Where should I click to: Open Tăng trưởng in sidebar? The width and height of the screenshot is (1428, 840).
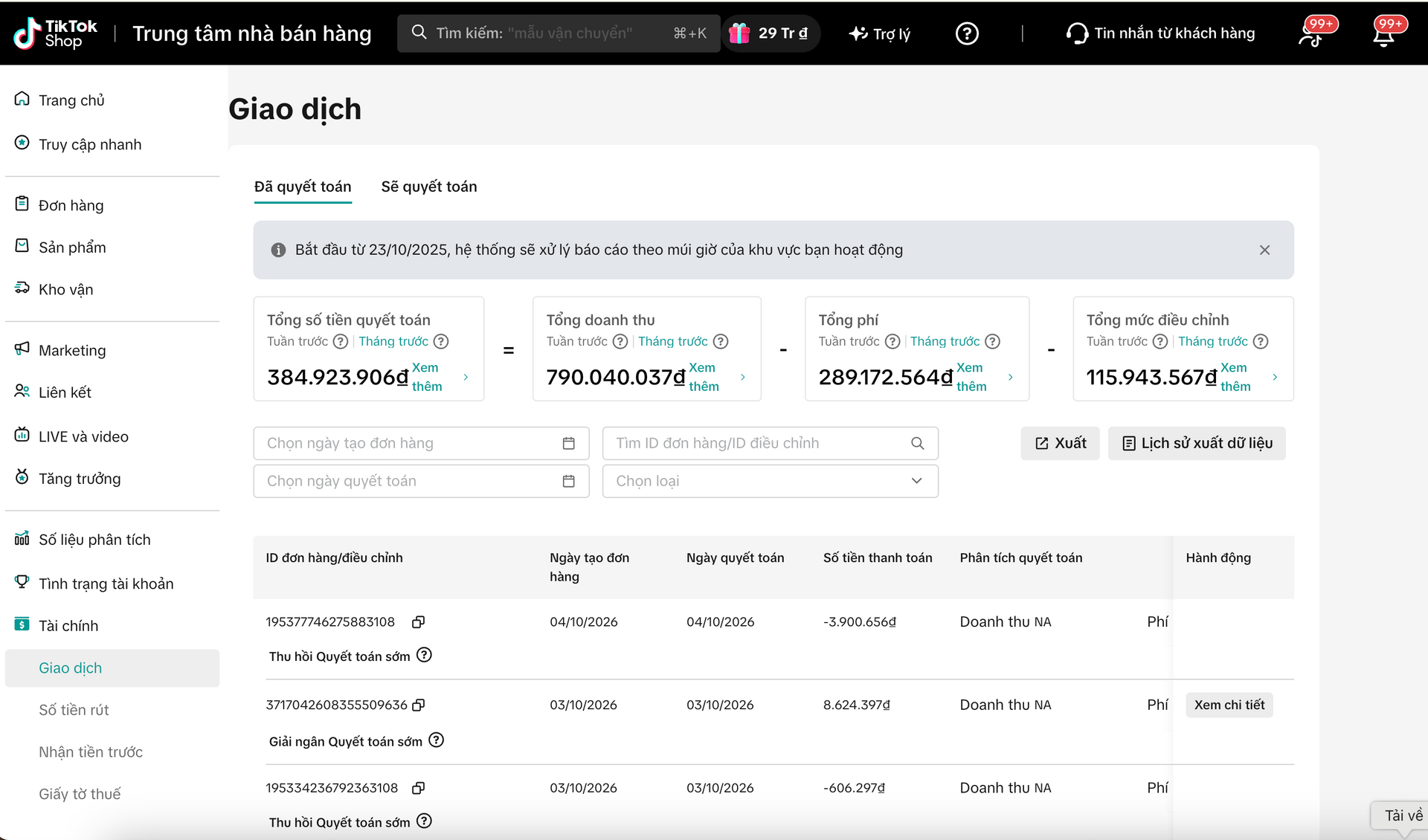[80, 479]
